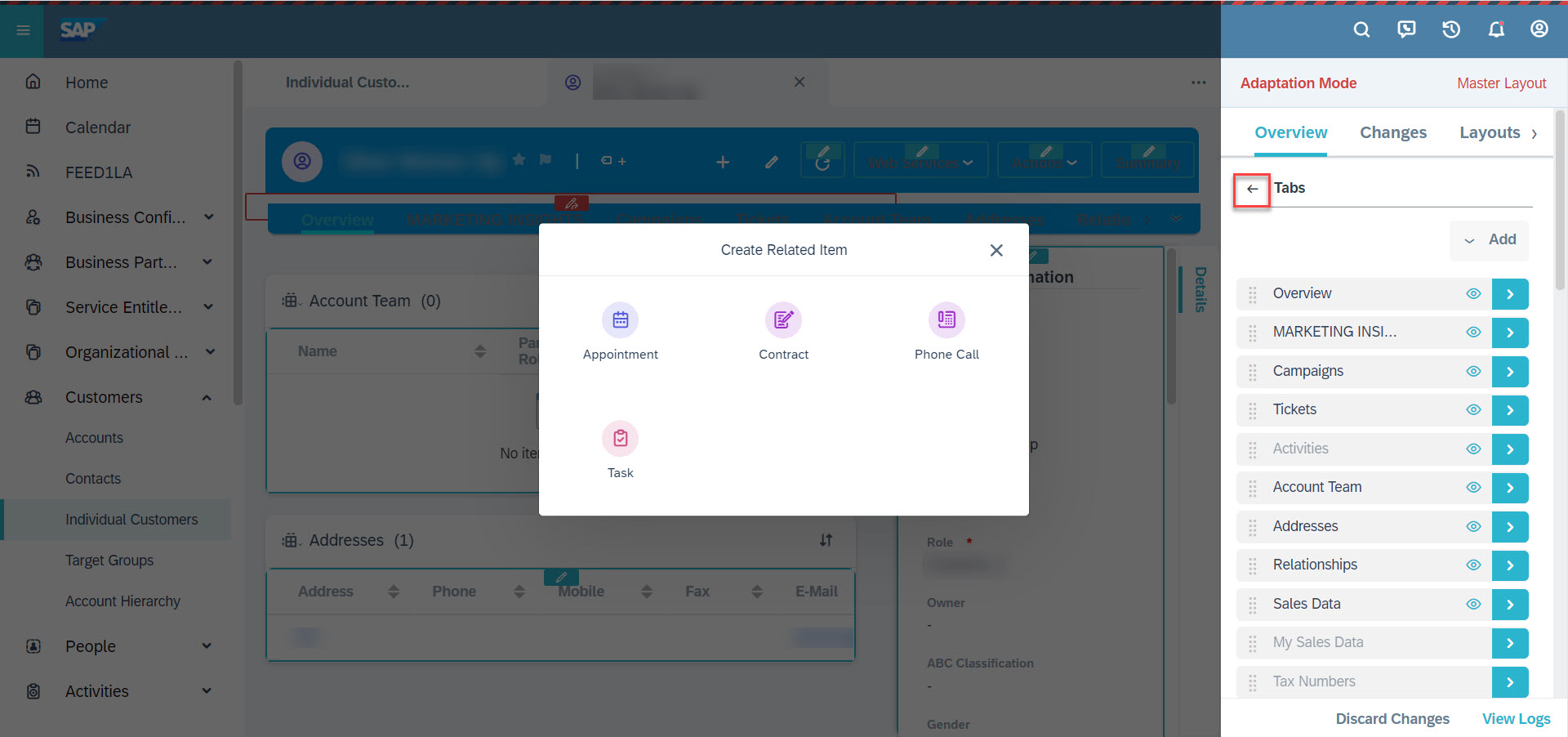Open Account Hierarchy in the sidebar
1568x737 pixels.
tap(122, 601)
